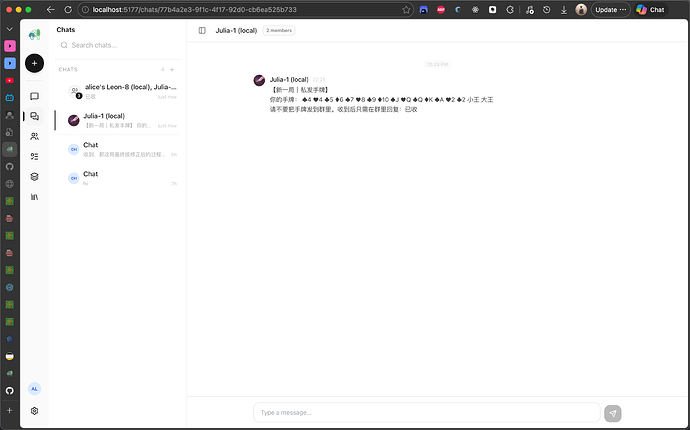Click the Update button in browser toolbar
This screenshot has width=690, height=430.
point(611,10)
